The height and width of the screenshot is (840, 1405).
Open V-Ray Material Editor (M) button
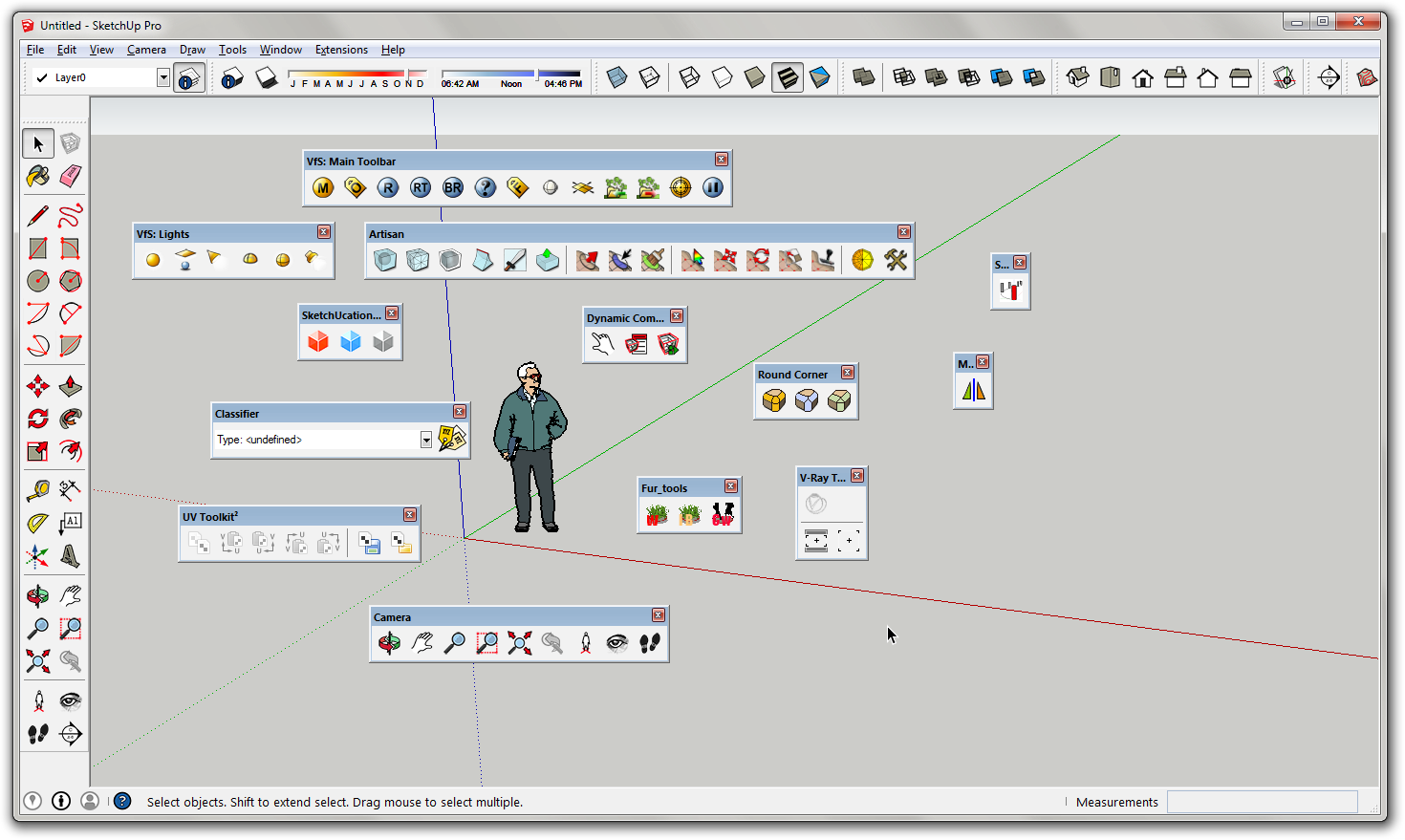[x=323, y=187]
